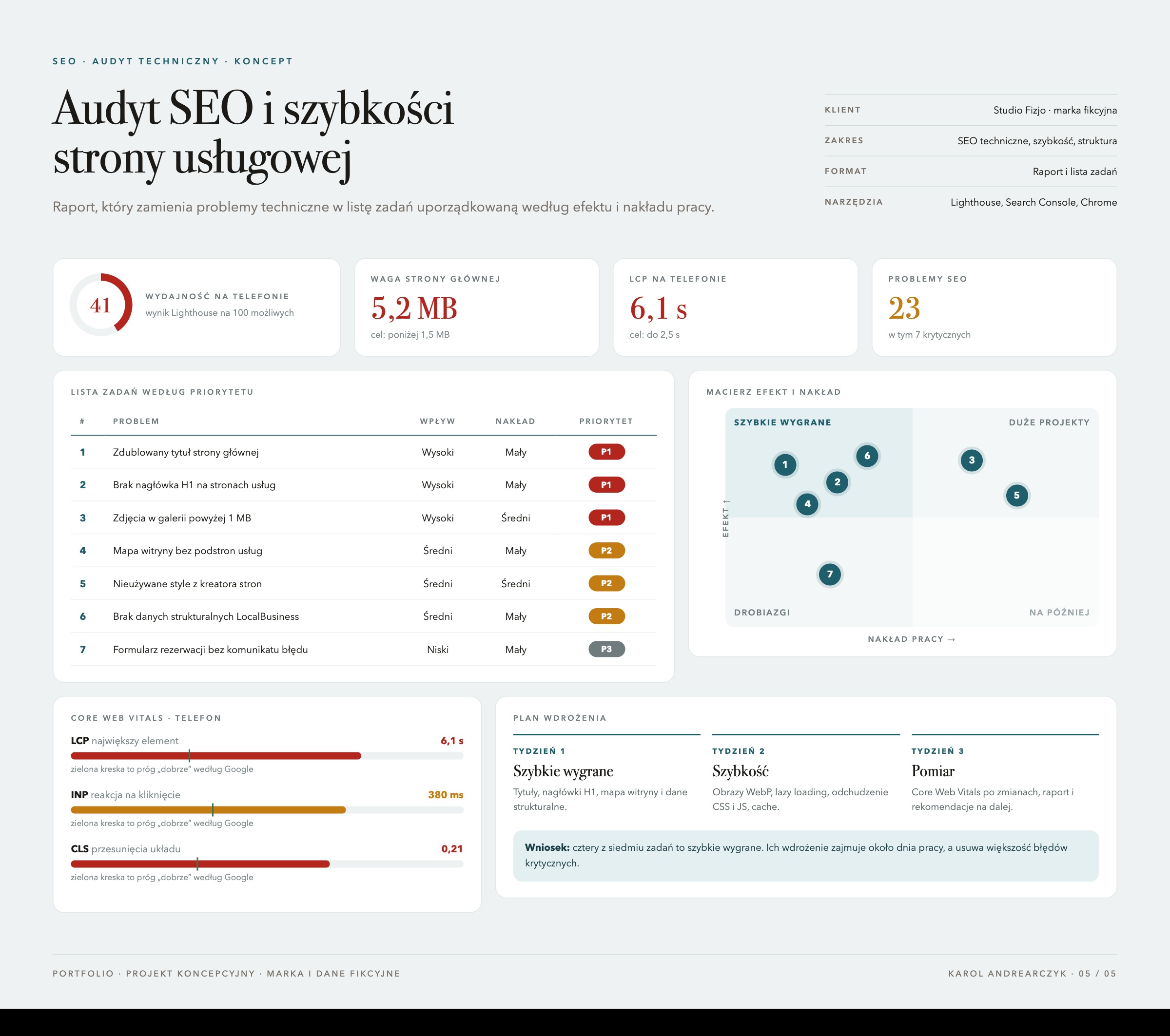Screen dimensions: 1170x1036
Task: Click the Problemy SEO 23 card
Action: tap(994, 307)
